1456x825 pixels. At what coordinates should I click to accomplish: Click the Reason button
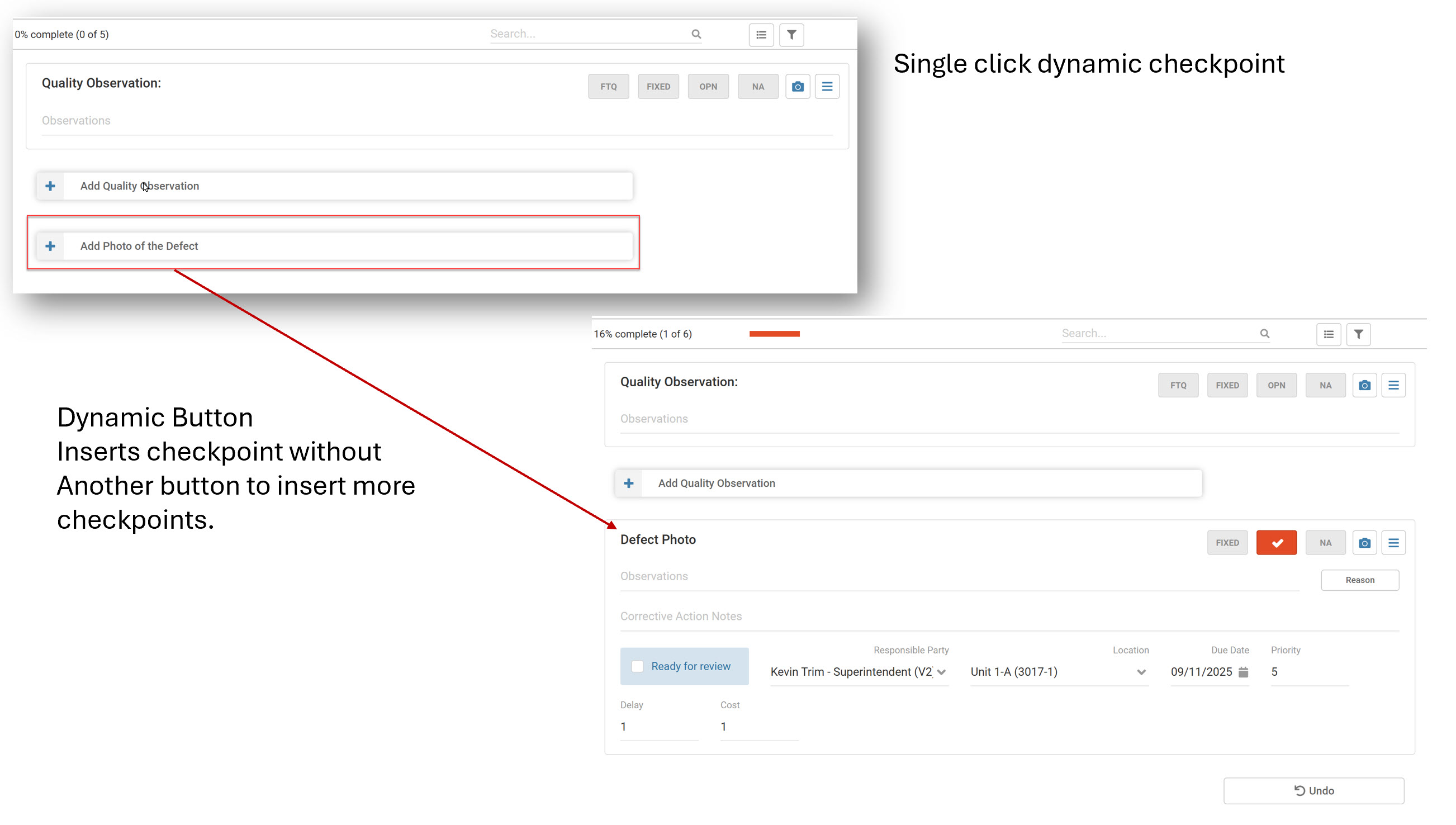tap(1360, 580)
